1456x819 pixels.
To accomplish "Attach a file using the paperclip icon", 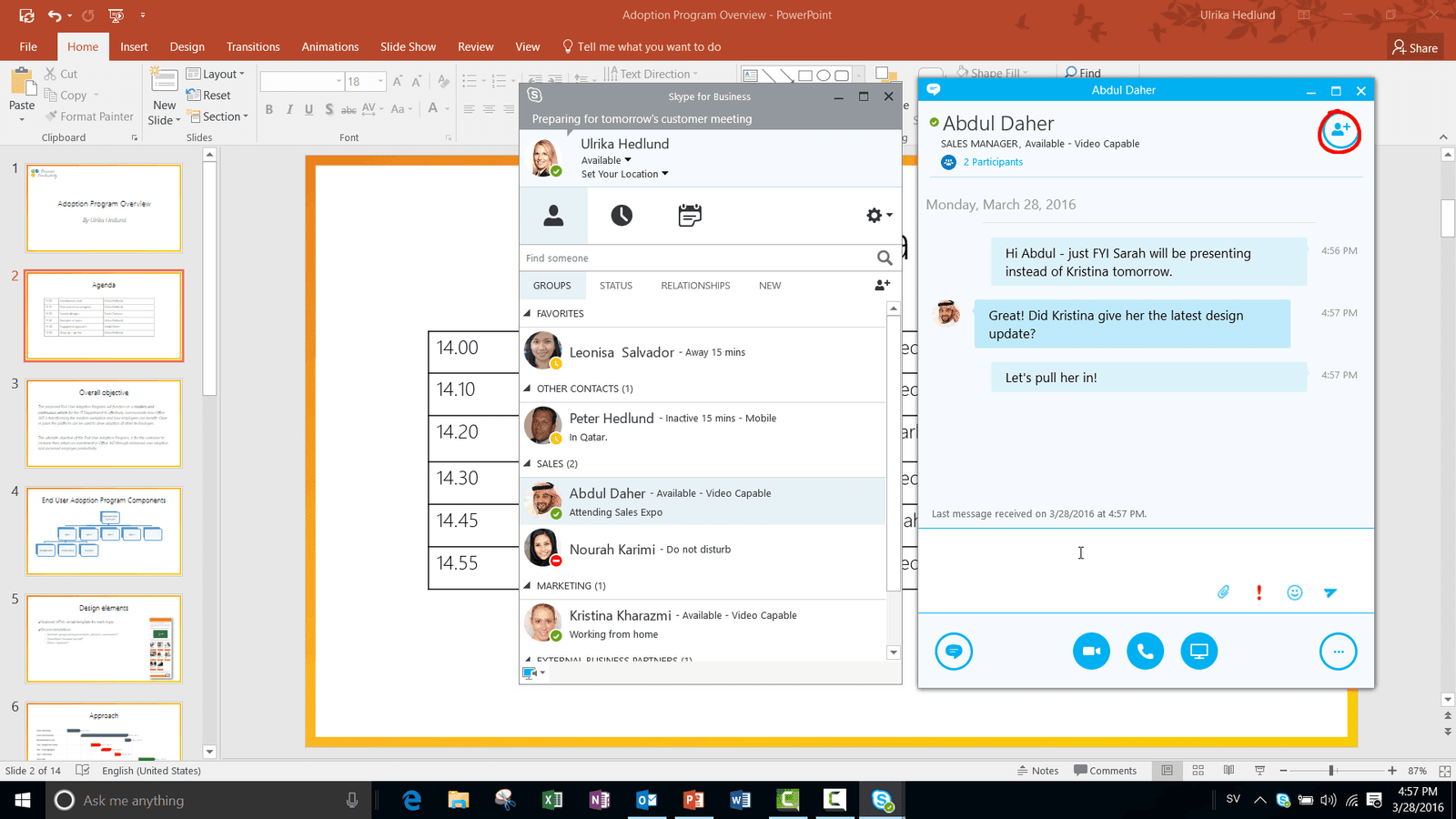I will pos(1223,592).
